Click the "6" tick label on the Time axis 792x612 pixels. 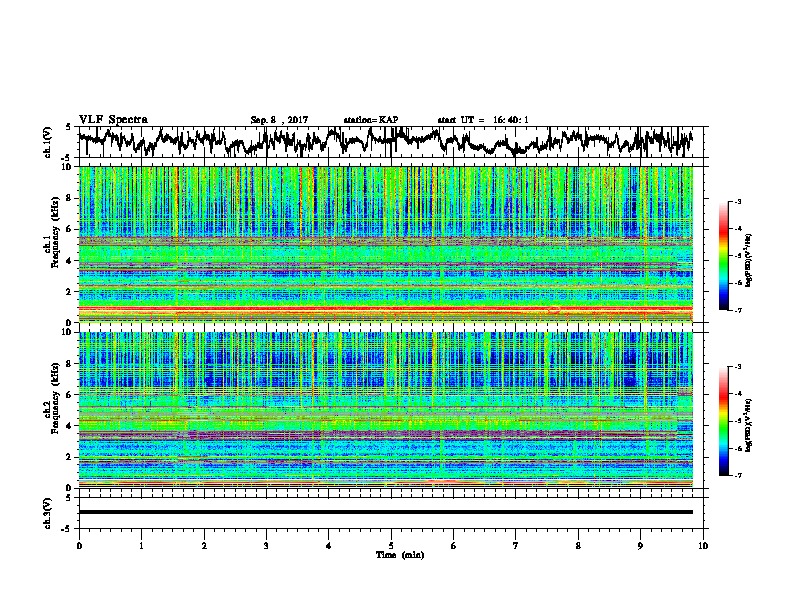coord(454,546)
